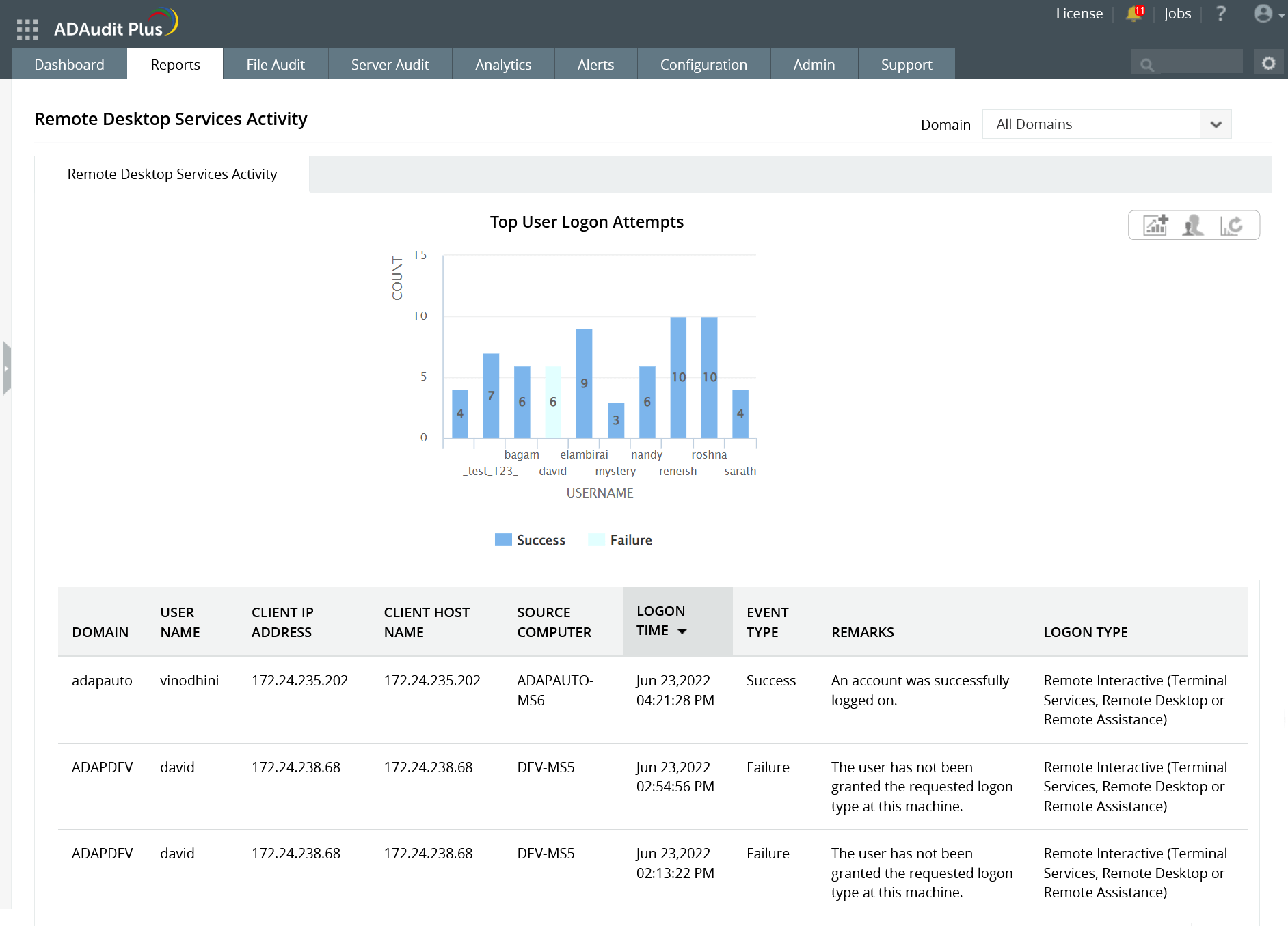Open the help question mark
The image size is (1288, 926).
(1221, 14)
